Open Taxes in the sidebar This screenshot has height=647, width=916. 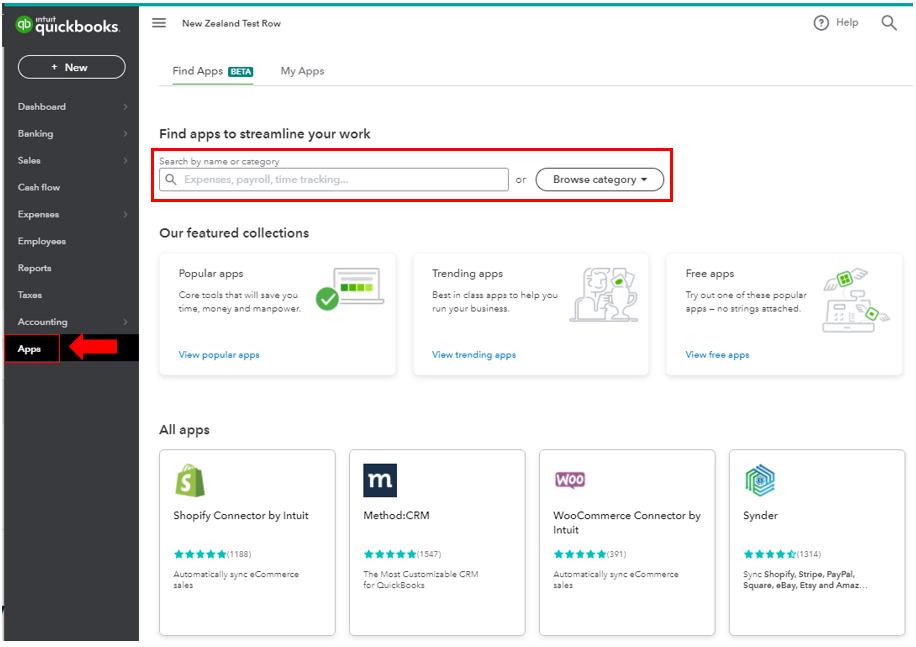[29, 295]
